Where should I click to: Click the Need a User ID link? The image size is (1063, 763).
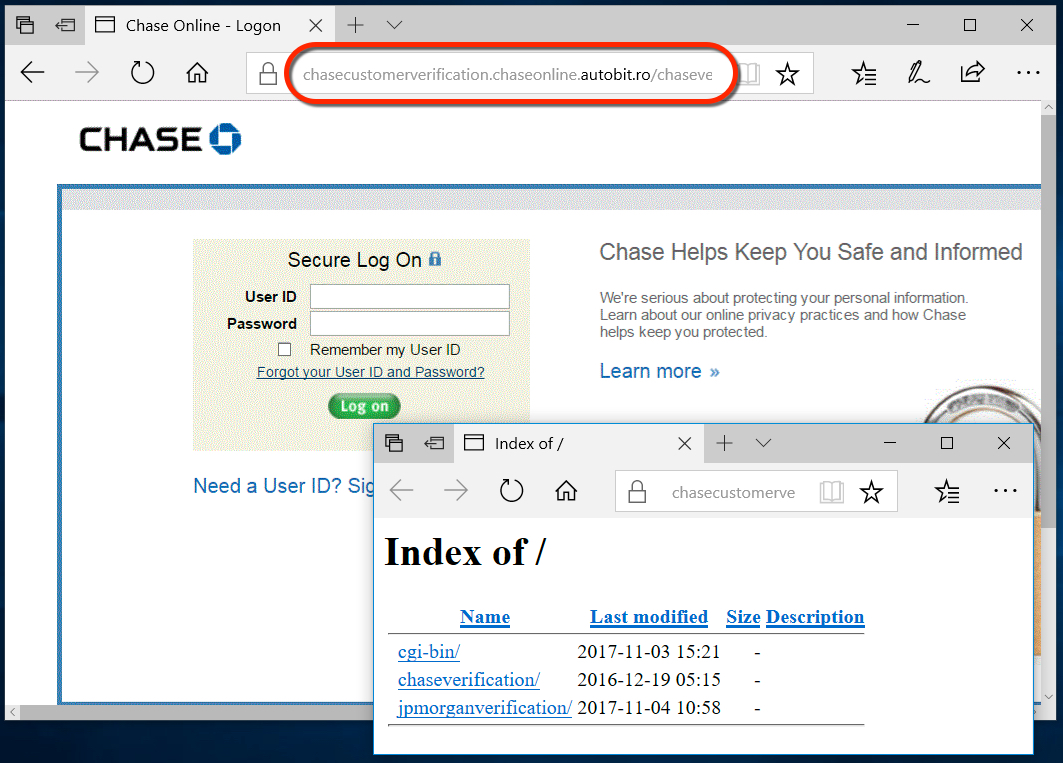coord(284,486)
